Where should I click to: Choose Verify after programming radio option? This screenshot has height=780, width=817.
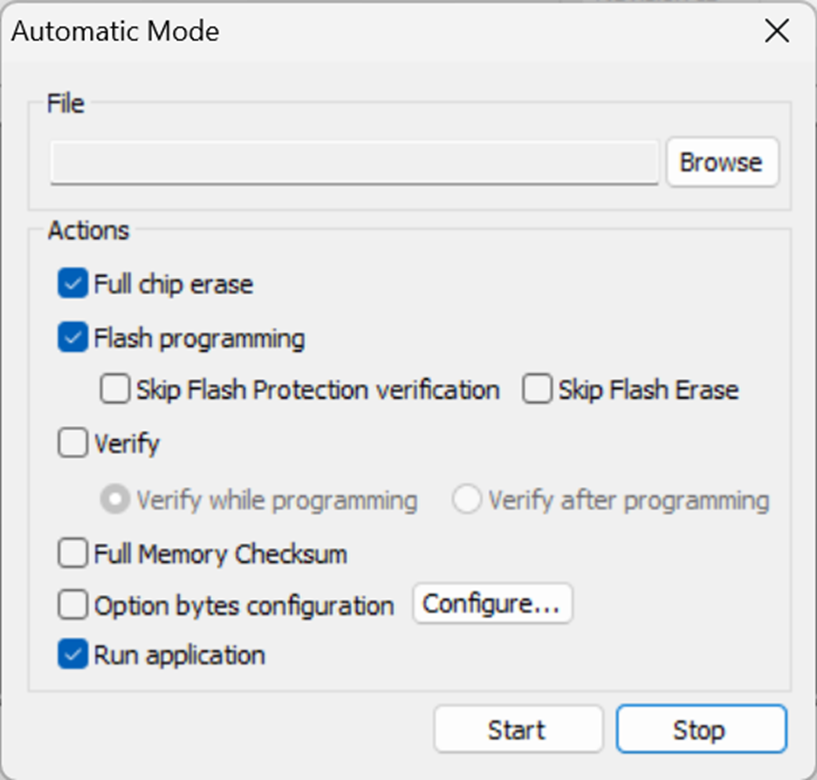tap(467, 499)
